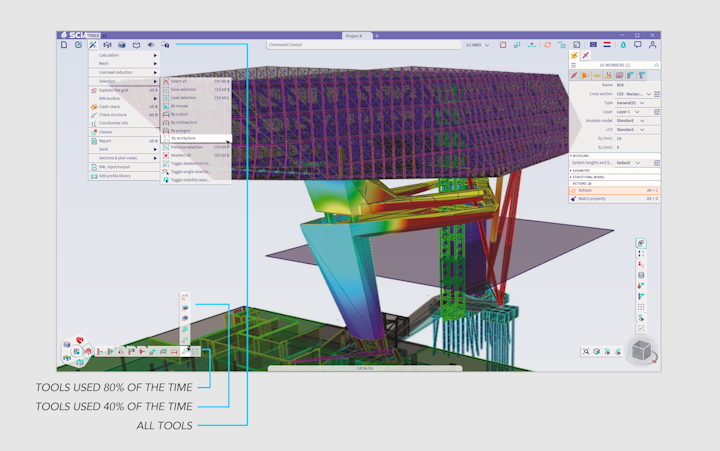
Task: Click the orange refresh arrows toolbar icon
Action: tap(547, 45)
